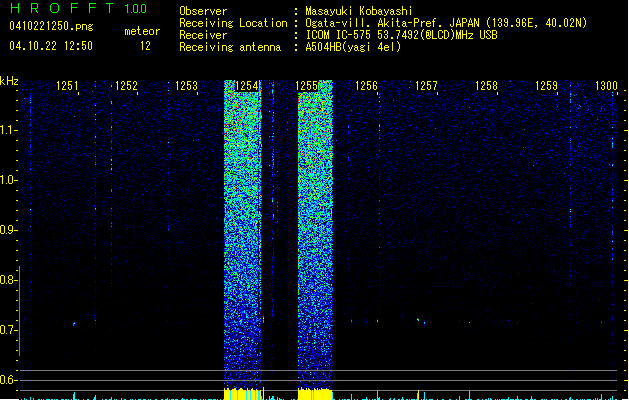Click the 1259 time marker
This screenshot has width=629, height=400.
pos(546,86)
